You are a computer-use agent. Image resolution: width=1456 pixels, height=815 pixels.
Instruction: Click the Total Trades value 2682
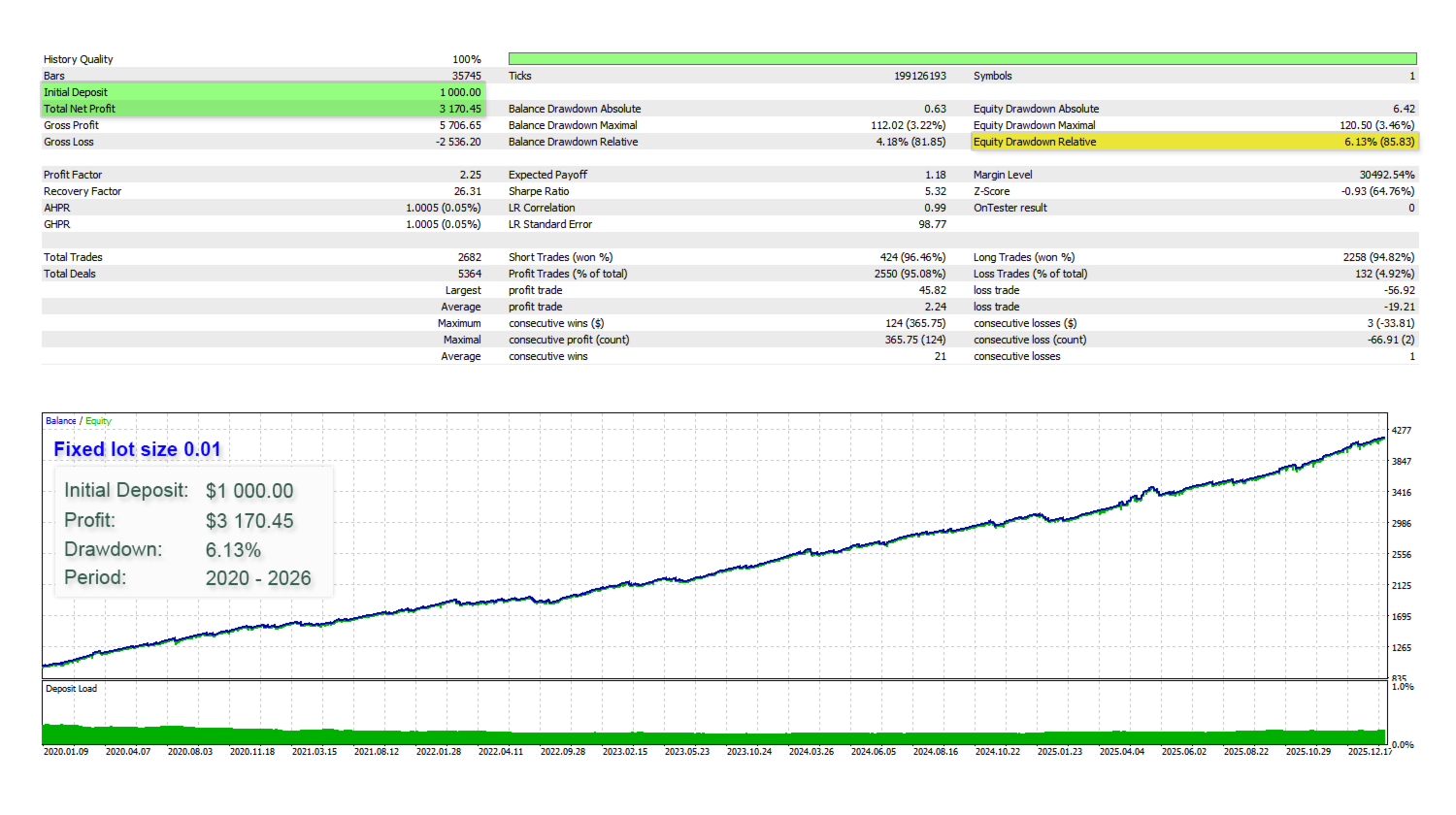(470, 257)
